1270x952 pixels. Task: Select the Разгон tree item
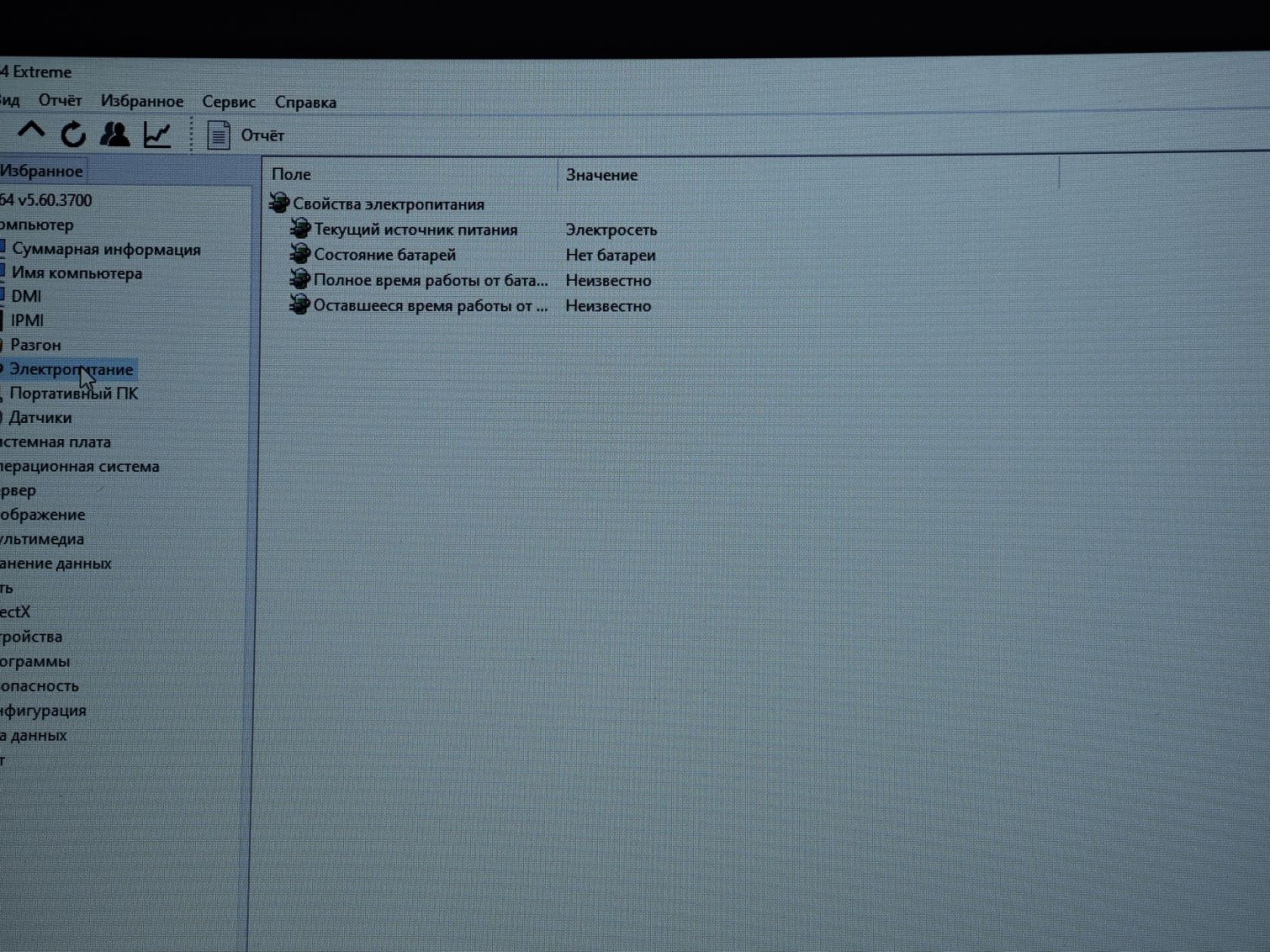click(x=36, y=345)
